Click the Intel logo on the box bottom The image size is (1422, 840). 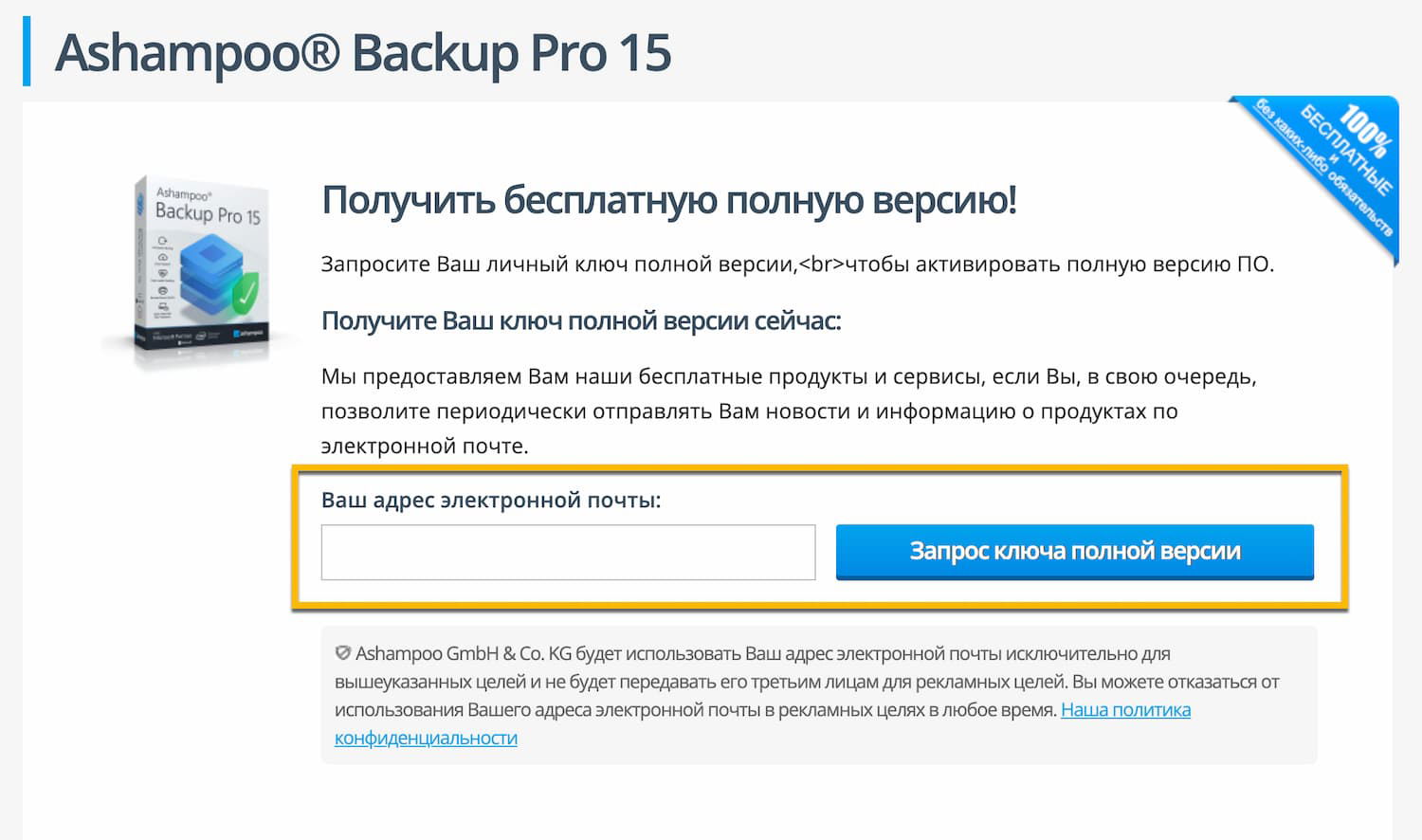tap(201, 336)
